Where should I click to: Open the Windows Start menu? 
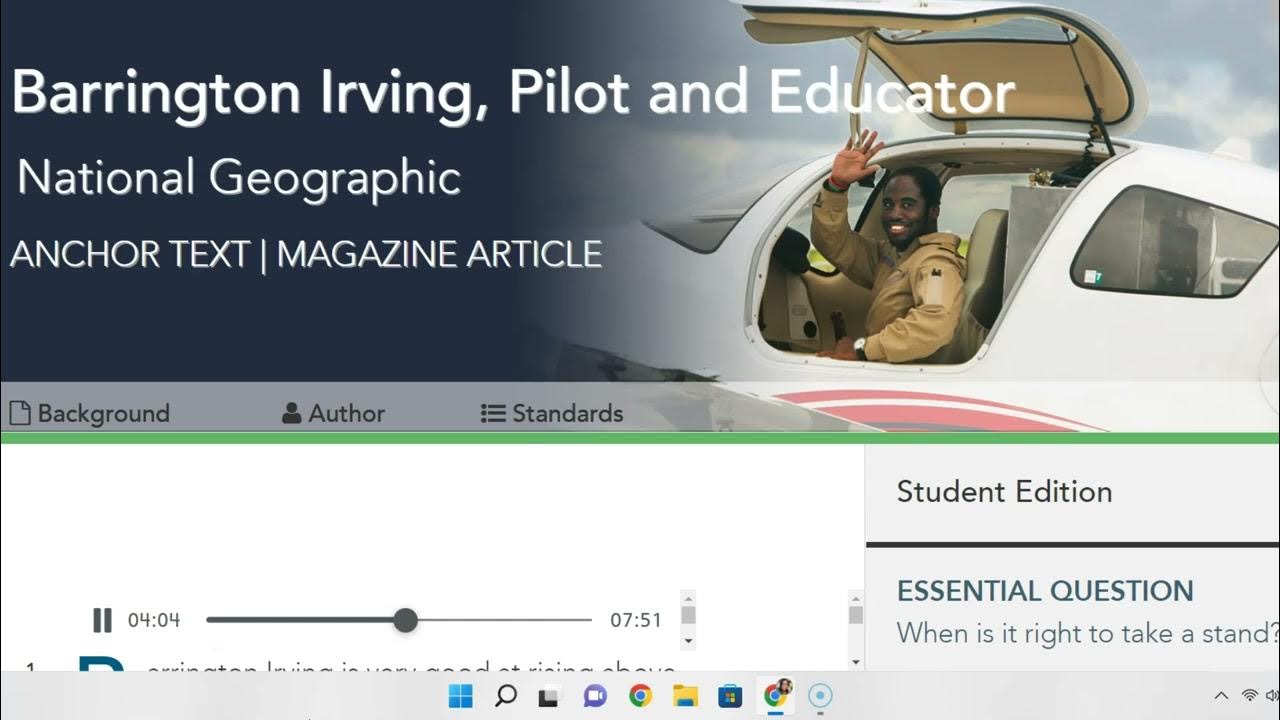point(461,696)
